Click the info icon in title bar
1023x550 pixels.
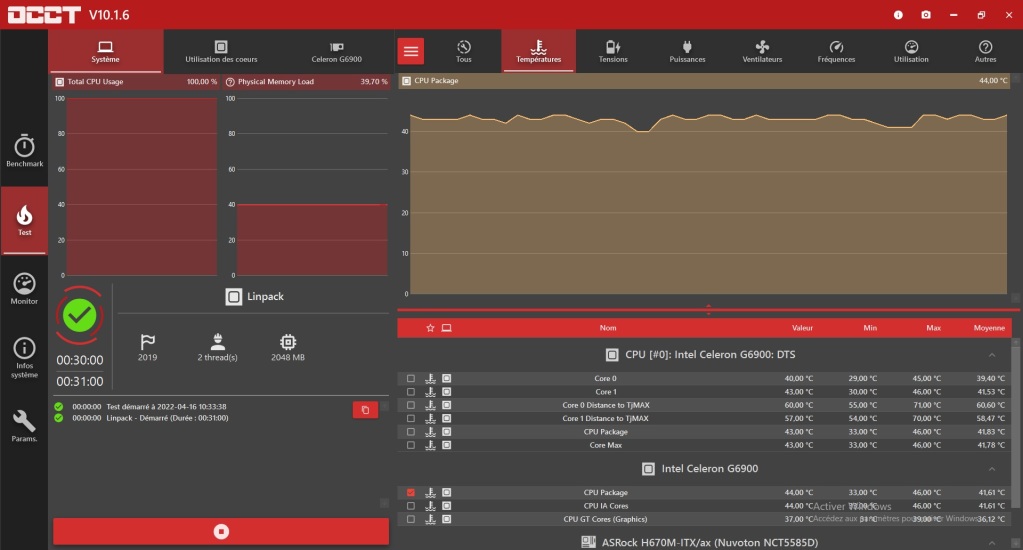pos(898,14)
